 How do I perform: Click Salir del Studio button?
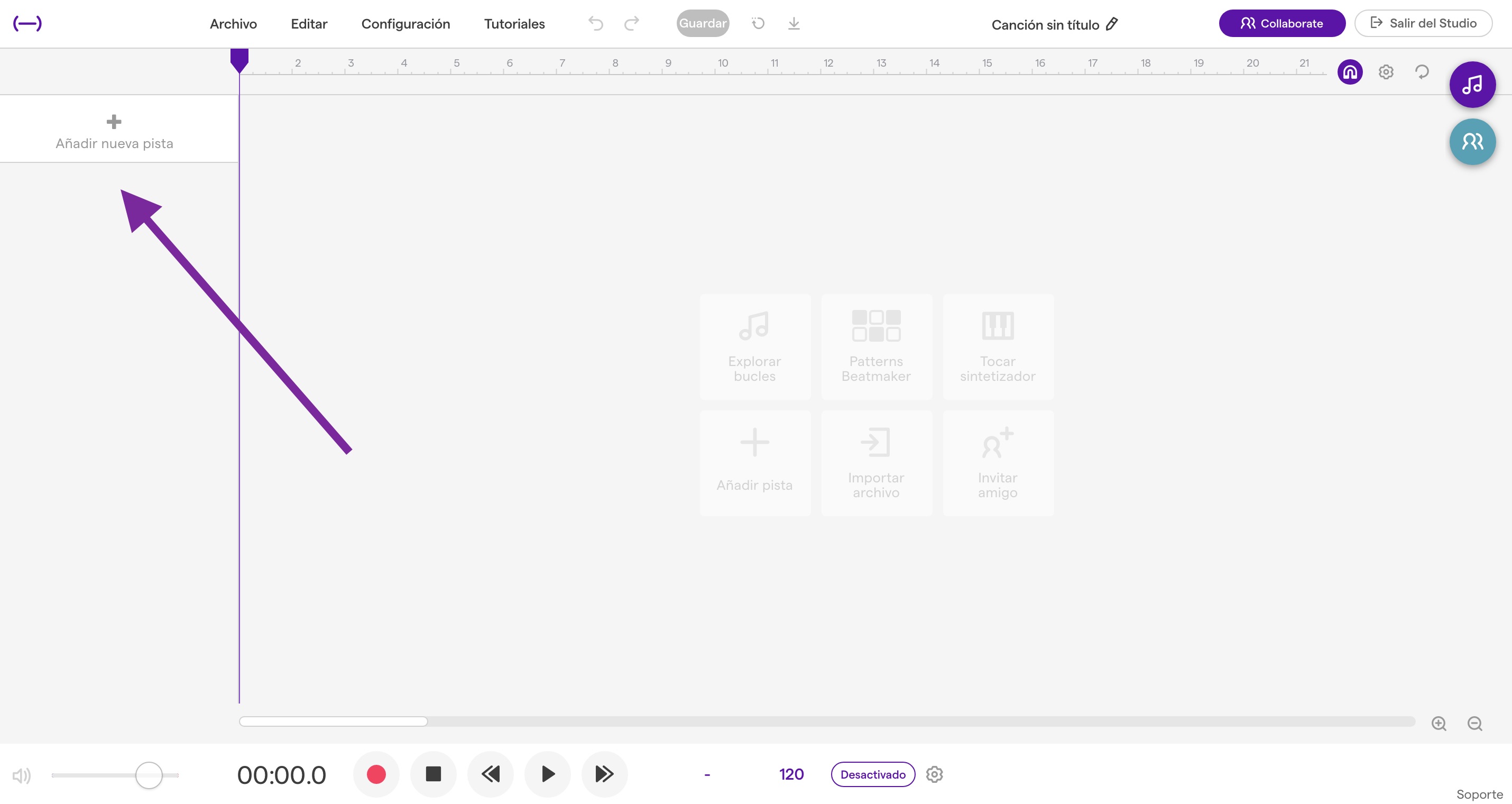1423,23
